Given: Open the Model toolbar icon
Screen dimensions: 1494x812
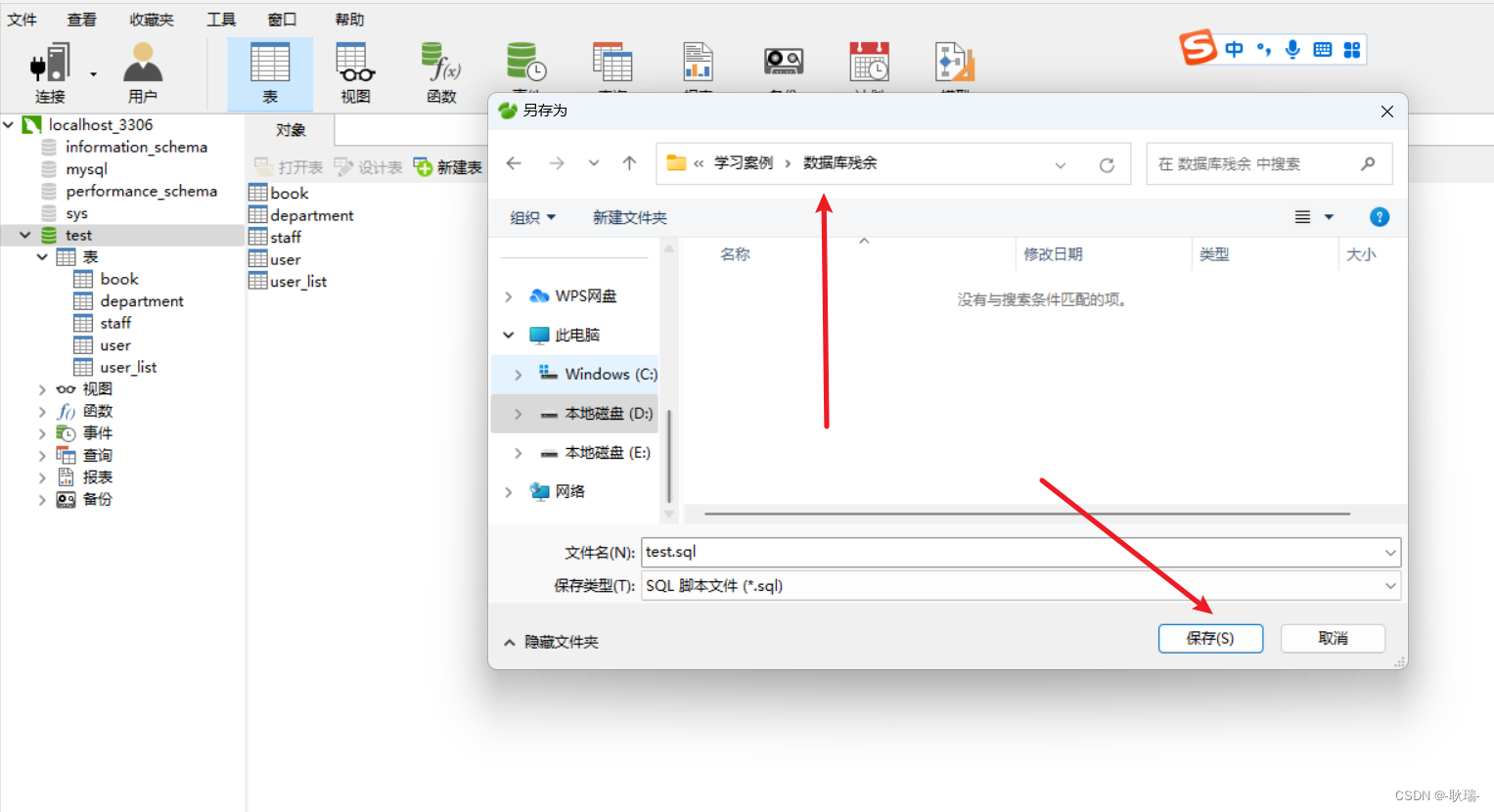Looking at the screenshot, I should [x=955, y=63].
